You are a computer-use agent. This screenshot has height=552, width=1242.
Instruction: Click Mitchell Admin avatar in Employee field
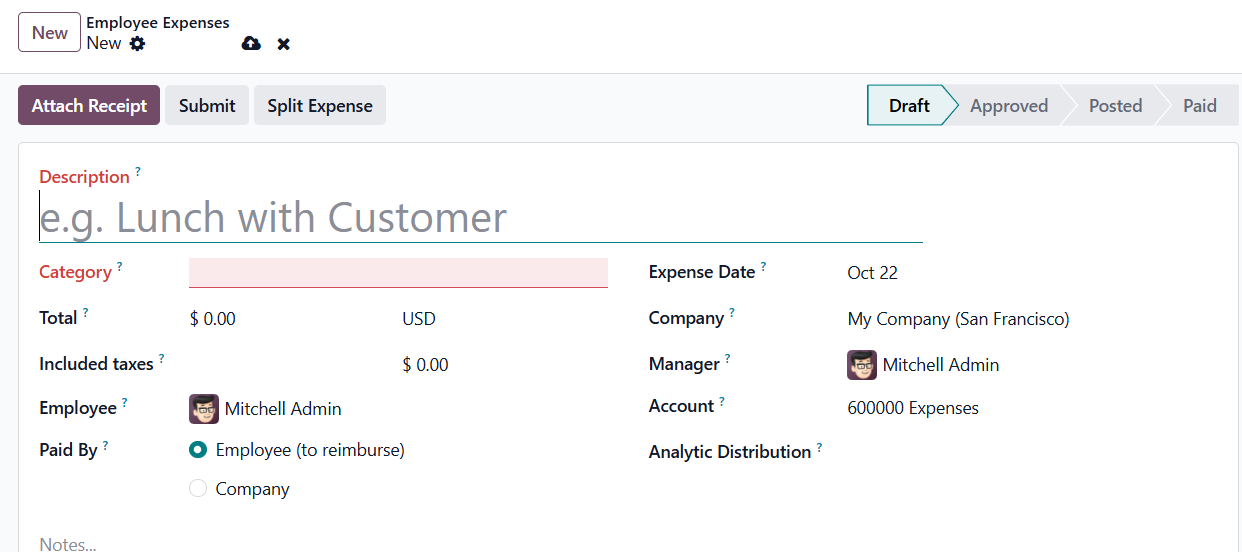point(204,409)
